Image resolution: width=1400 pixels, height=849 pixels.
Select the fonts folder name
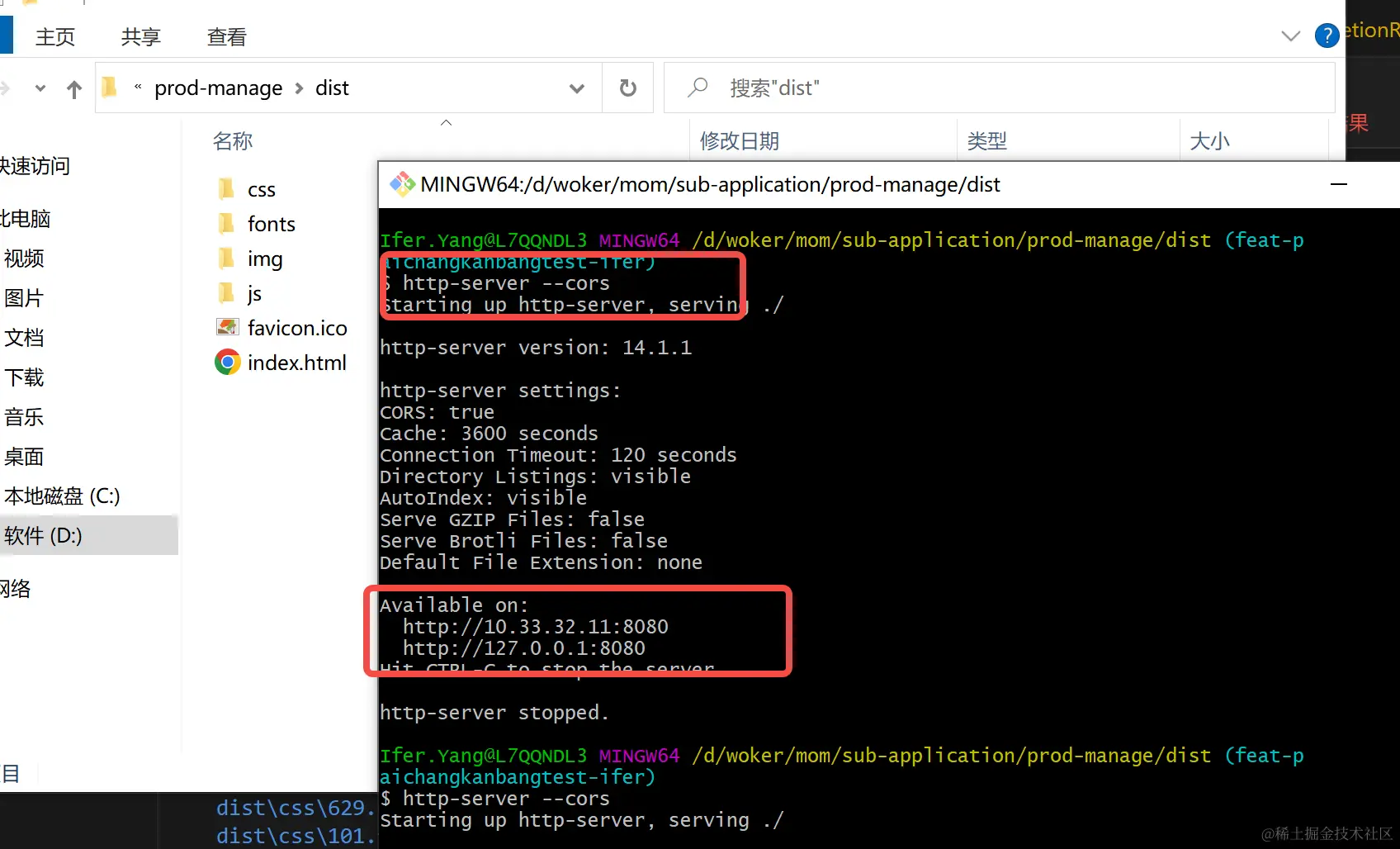coord(272,224)
